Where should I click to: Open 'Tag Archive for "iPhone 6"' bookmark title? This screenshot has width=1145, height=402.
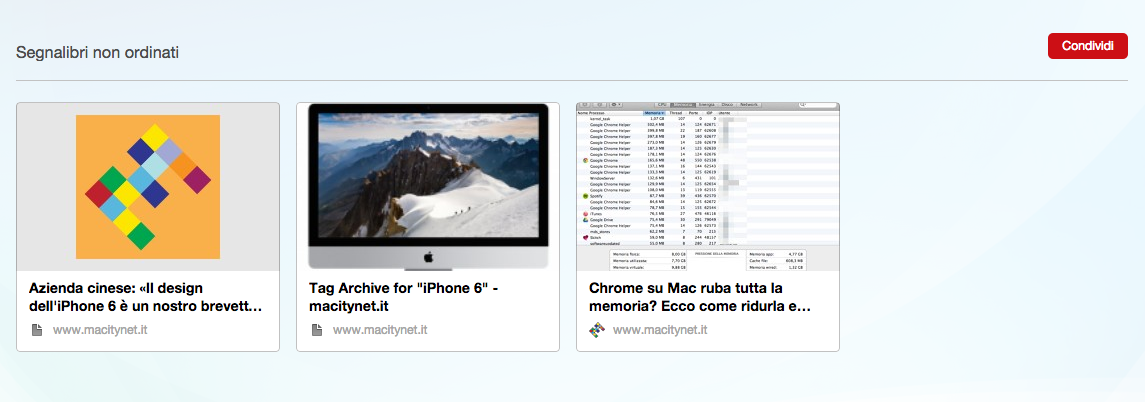[x=403, y=298]
